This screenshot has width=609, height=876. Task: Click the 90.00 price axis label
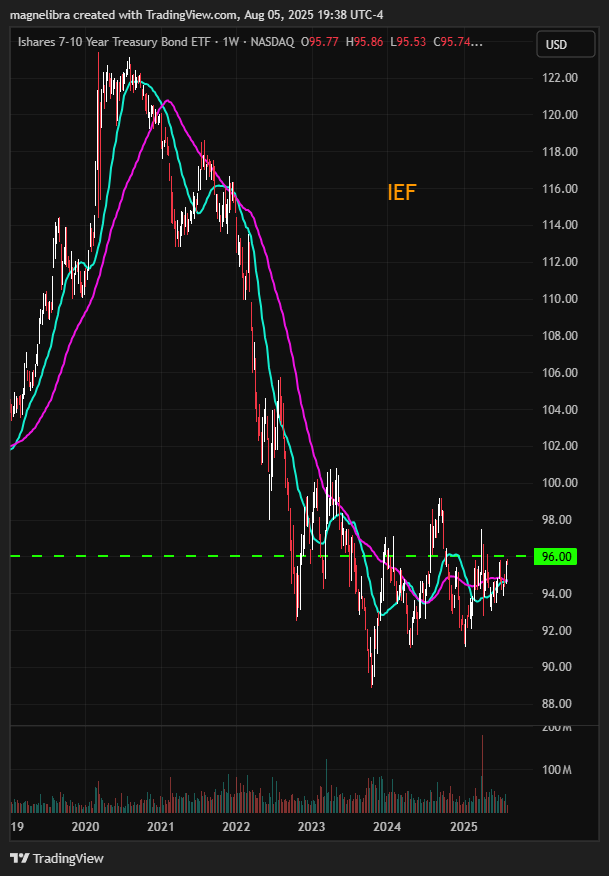557,666
